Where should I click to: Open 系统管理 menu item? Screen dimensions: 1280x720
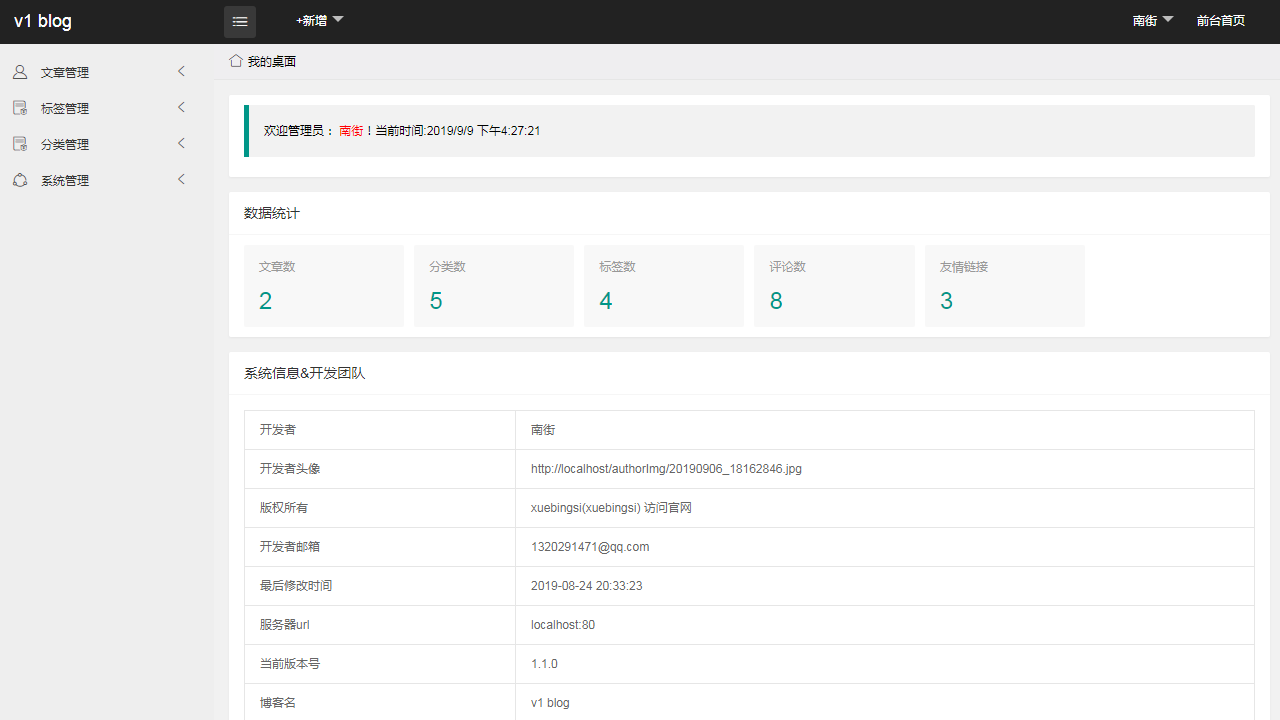click(107, 180)
